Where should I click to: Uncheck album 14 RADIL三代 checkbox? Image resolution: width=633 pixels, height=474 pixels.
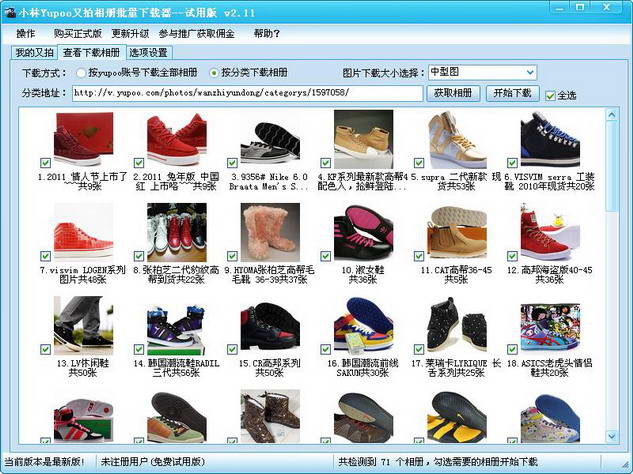click(x=138, y=349)
